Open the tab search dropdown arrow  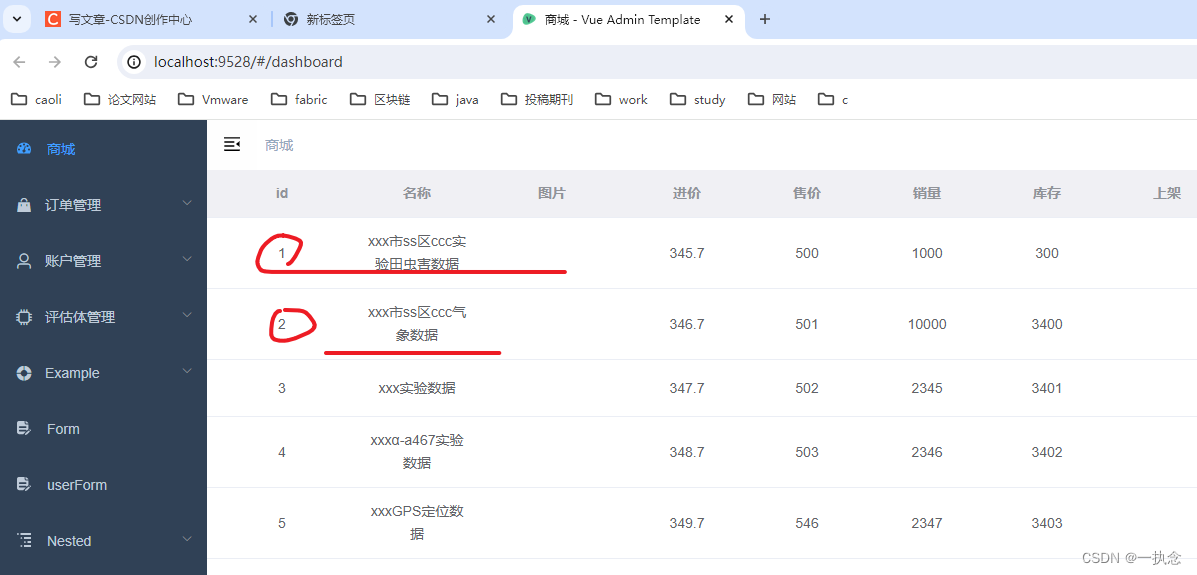pos(17,19)
